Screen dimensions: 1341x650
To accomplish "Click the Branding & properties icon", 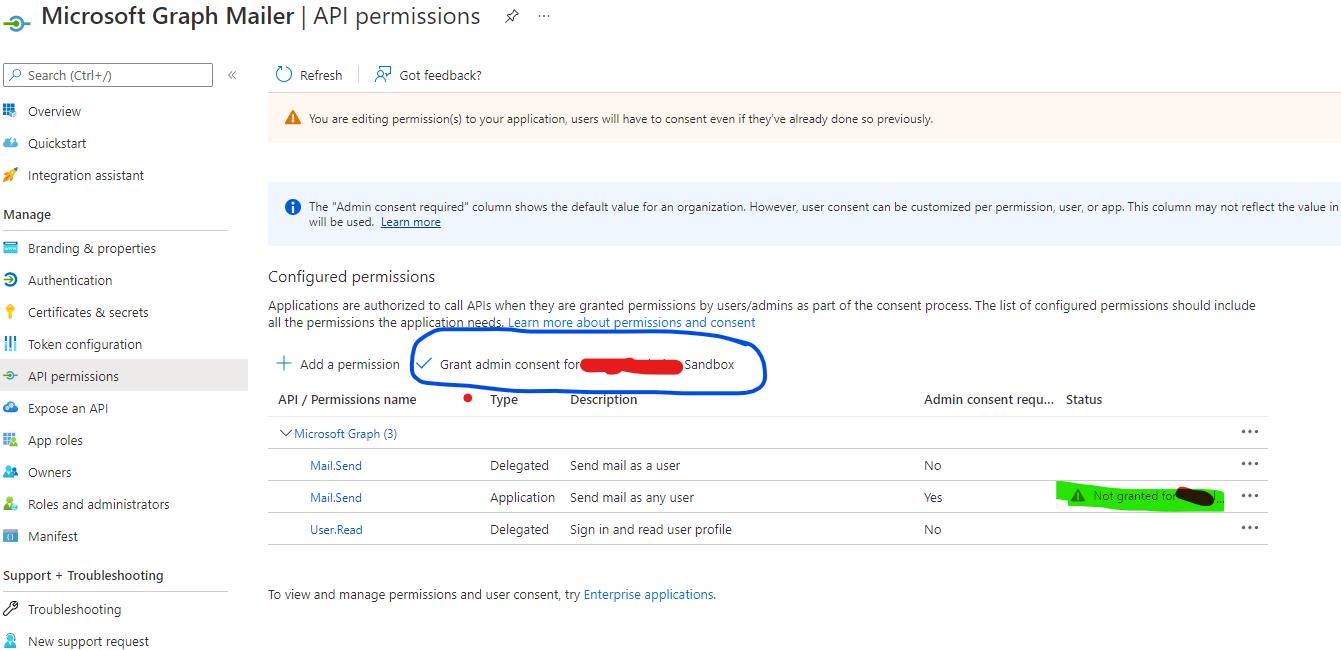I will point(10,248).
